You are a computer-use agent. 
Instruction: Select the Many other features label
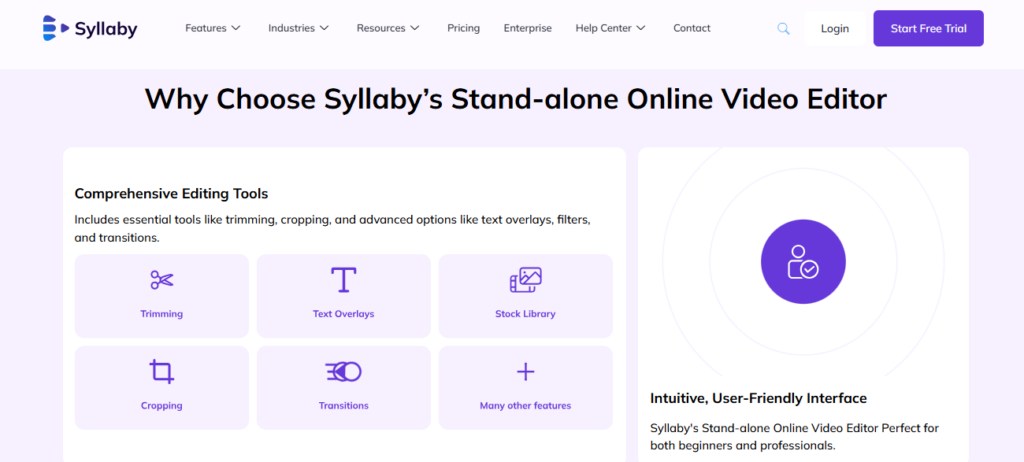point(525,406)
